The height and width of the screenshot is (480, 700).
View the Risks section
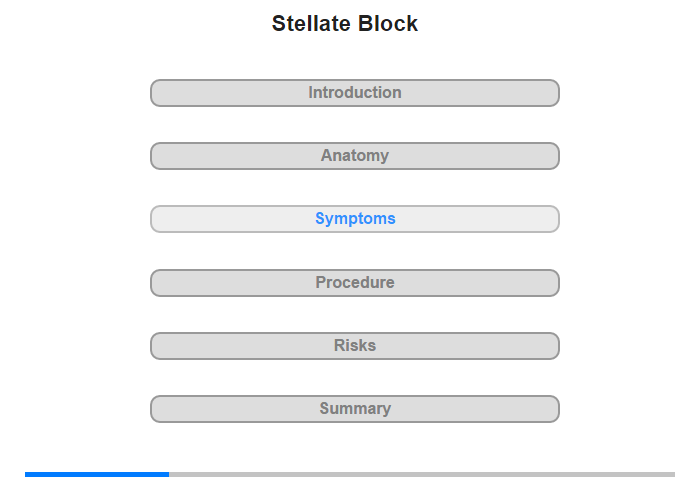point(355,346)
